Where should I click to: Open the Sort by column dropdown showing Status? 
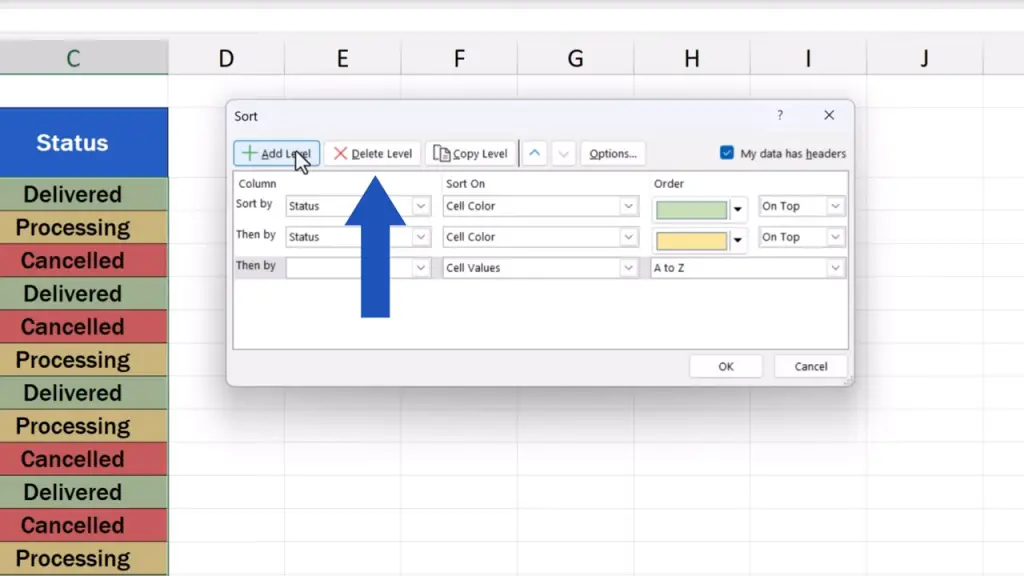[422, 206]
